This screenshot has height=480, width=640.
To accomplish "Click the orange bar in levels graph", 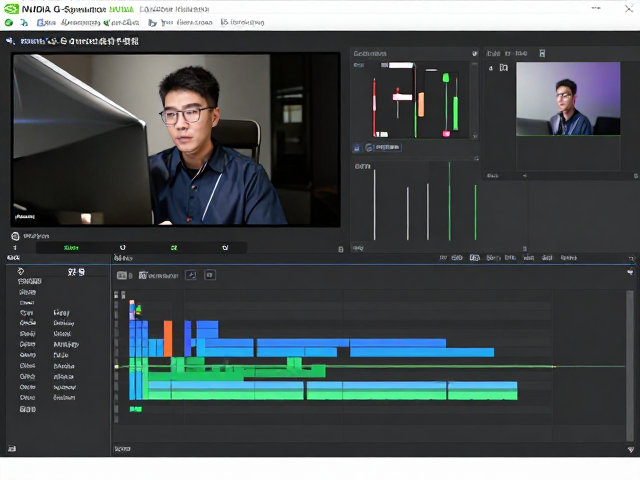I will pos(421,104).
